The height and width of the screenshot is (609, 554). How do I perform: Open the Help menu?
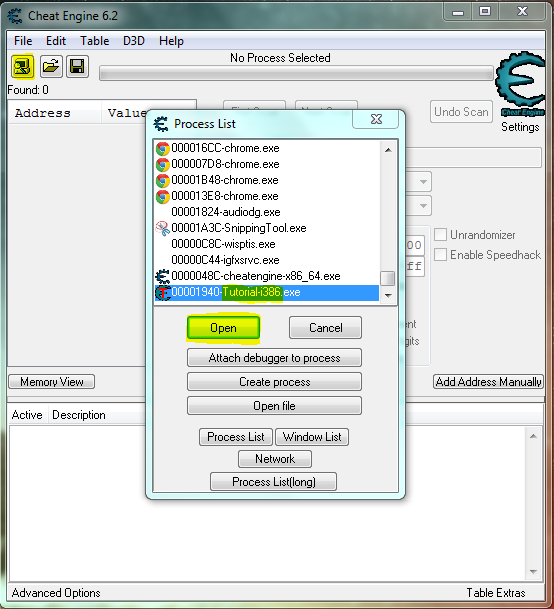point(171,41)
